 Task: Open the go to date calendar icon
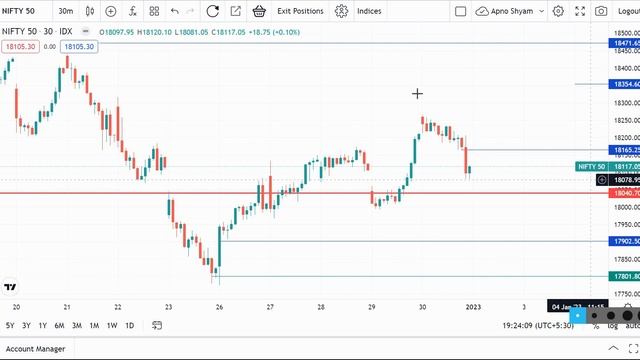(157, 325)
